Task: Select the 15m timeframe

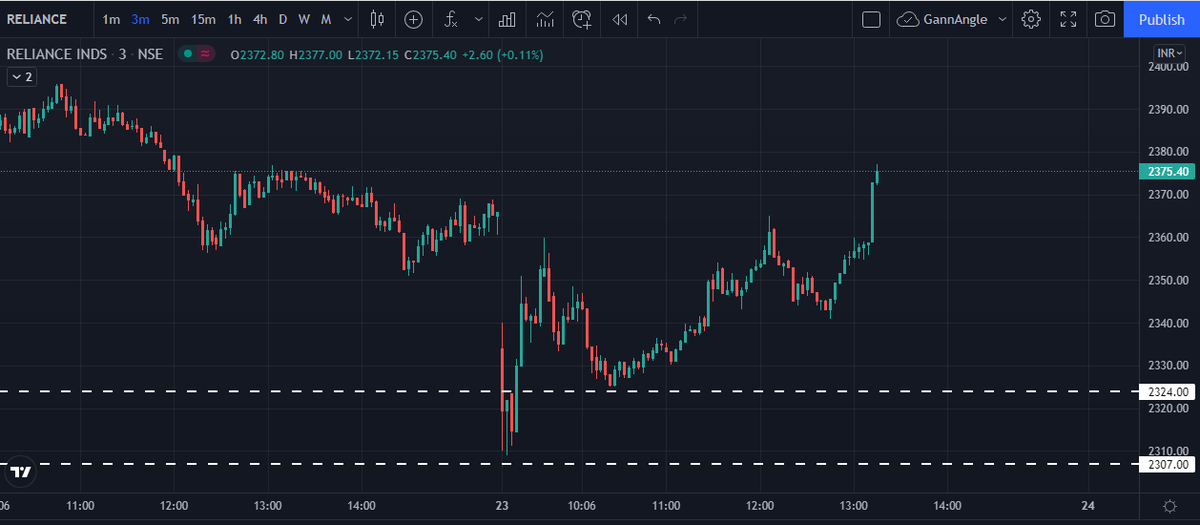Action: (203, 19)
